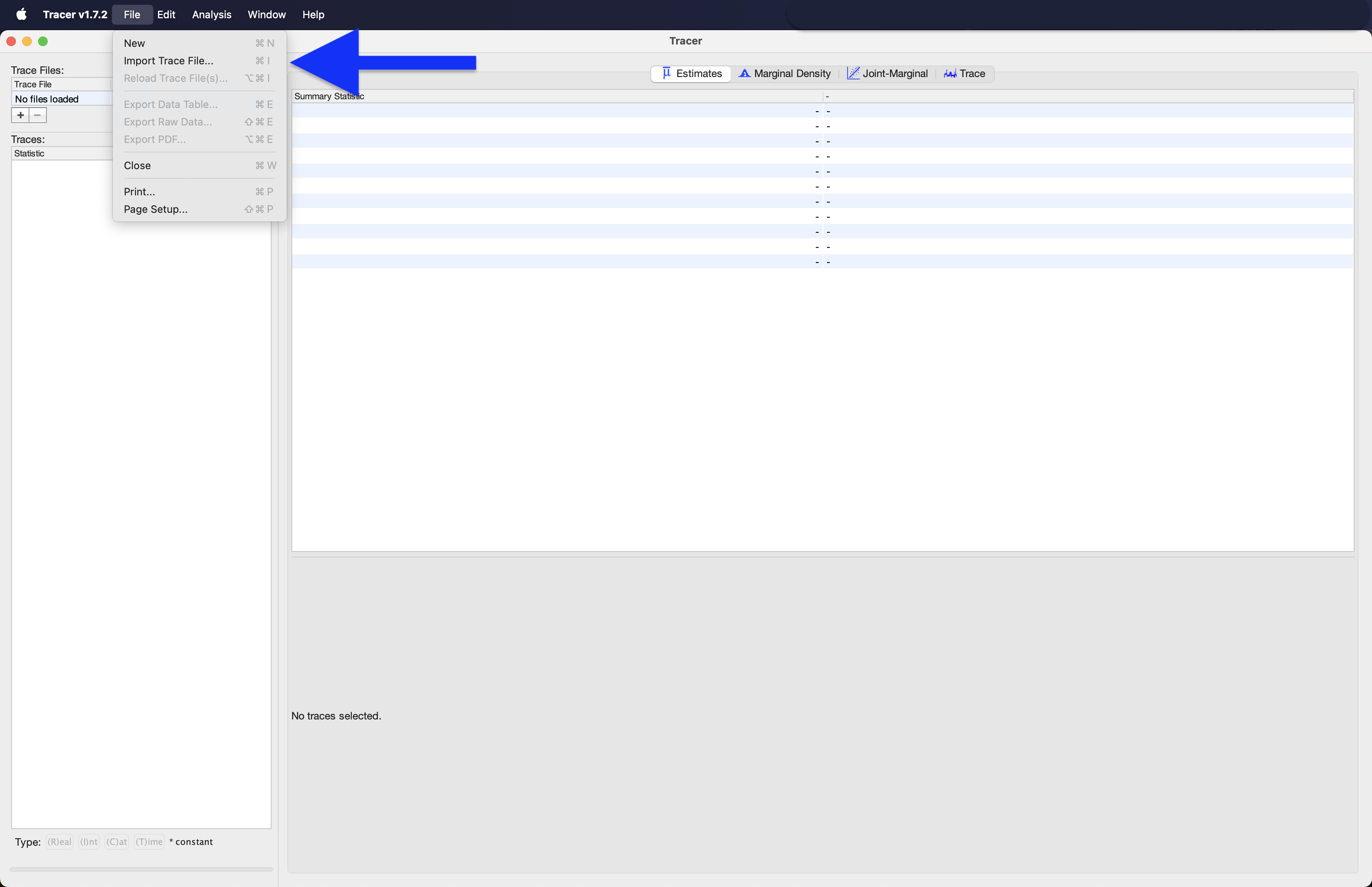Select Import Trace File... menu item

point(199,60)
